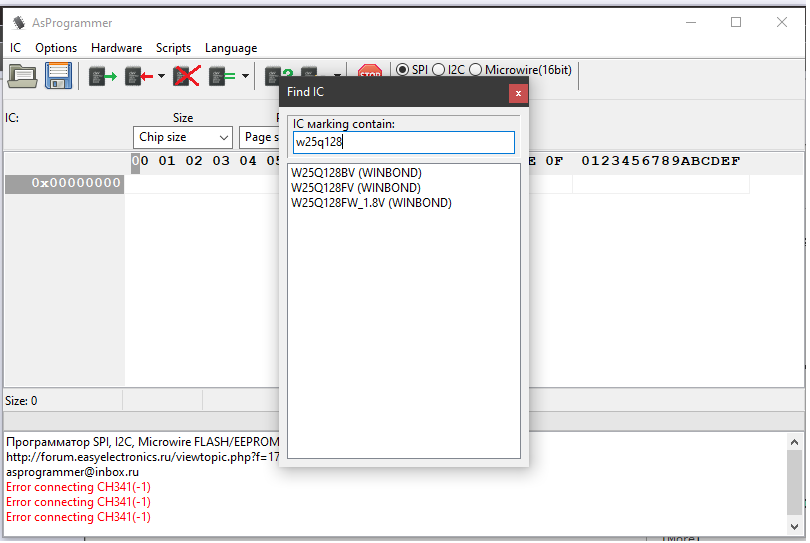The height and width of the screenshot is (543, 810).
Task: Erase IC with the red X chip icon
Action: tap(186, 76)
